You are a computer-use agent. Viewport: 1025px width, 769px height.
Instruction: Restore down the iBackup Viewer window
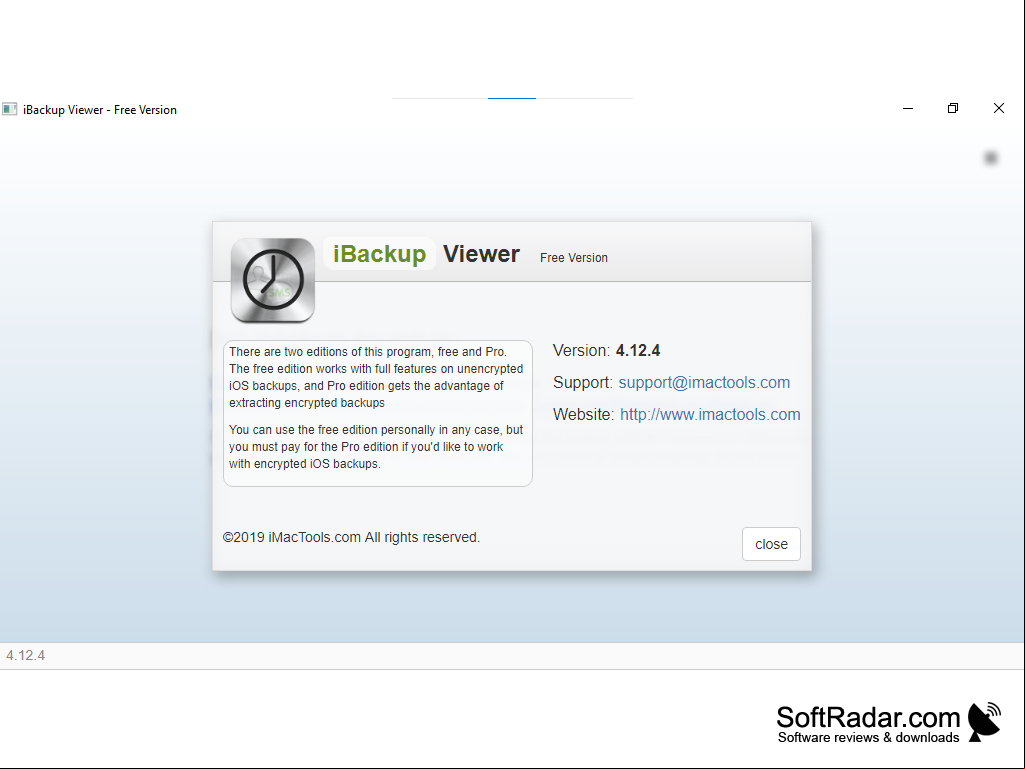(953, 109)
